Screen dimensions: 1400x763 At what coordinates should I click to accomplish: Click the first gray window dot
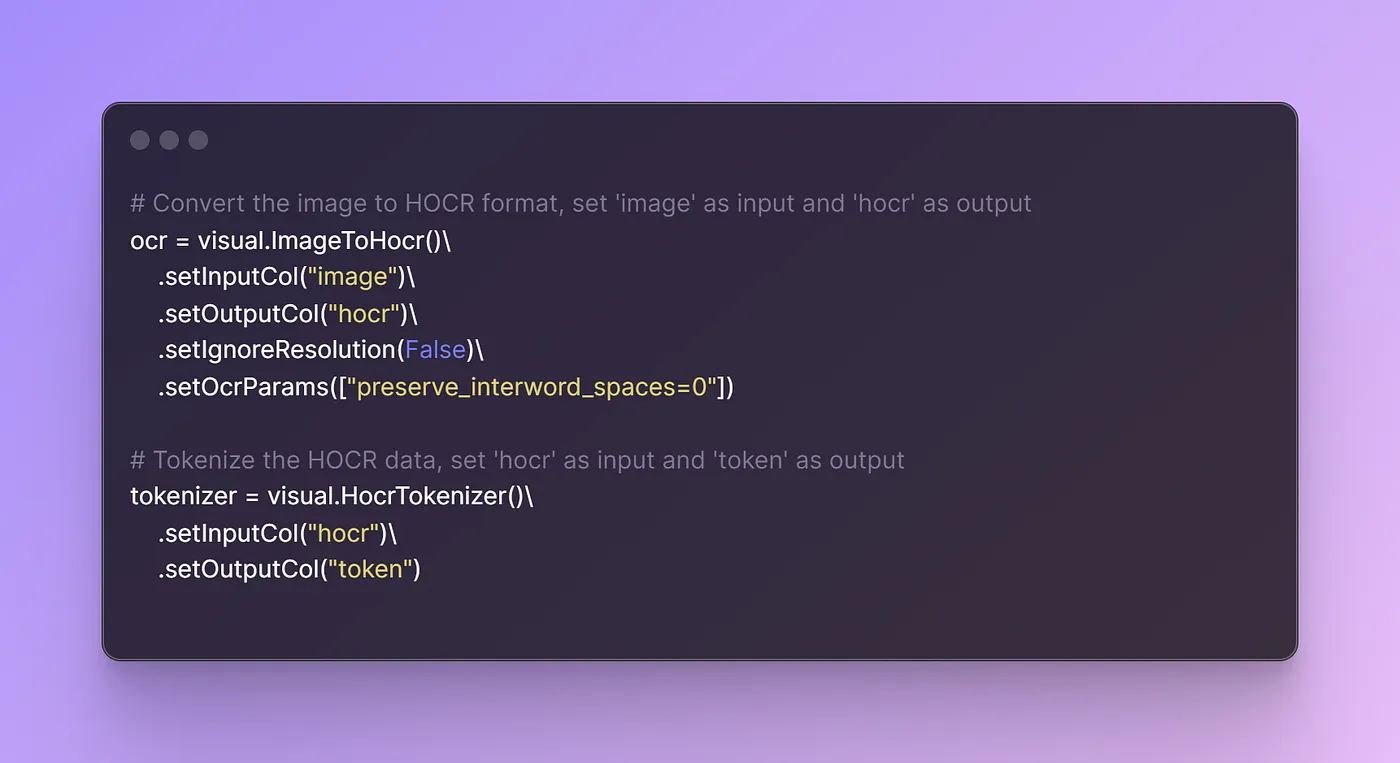coord(140,140)
